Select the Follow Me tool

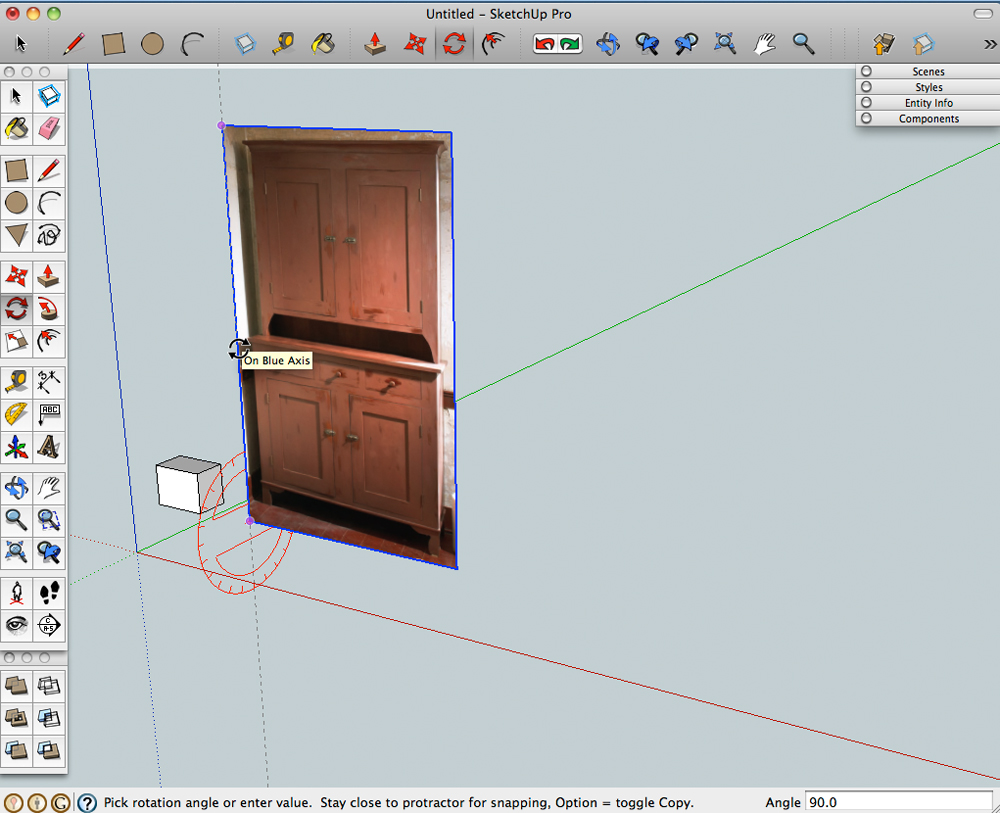point(49,308)
